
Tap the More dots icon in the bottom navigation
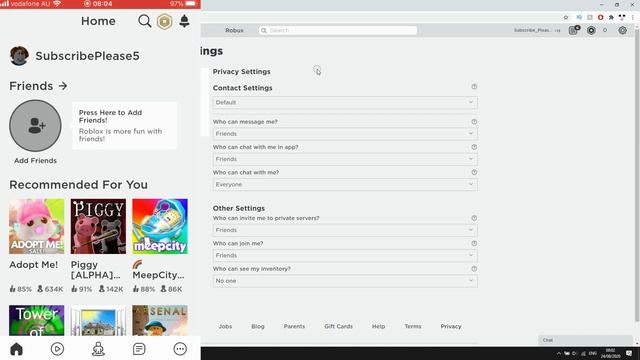180,349
